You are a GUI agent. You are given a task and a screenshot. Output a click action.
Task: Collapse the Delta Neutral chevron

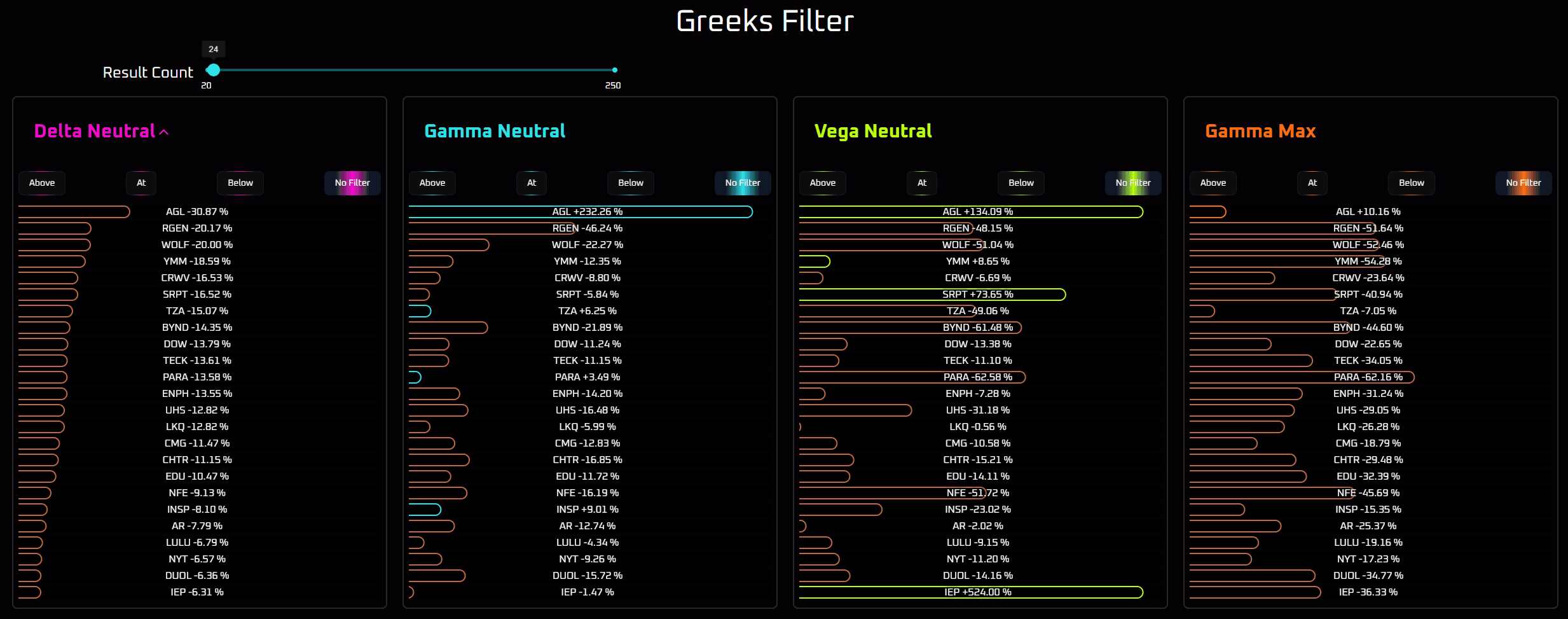164,132
